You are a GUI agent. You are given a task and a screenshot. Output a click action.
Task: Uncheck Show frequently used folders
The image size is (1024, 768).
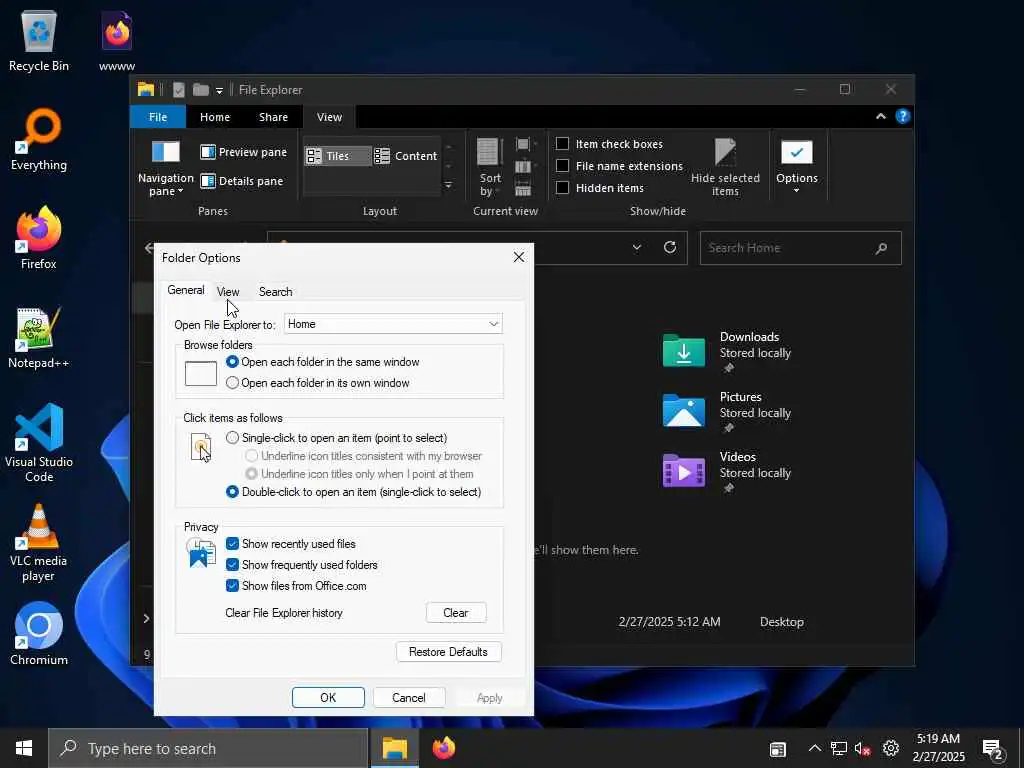(232, 565)
